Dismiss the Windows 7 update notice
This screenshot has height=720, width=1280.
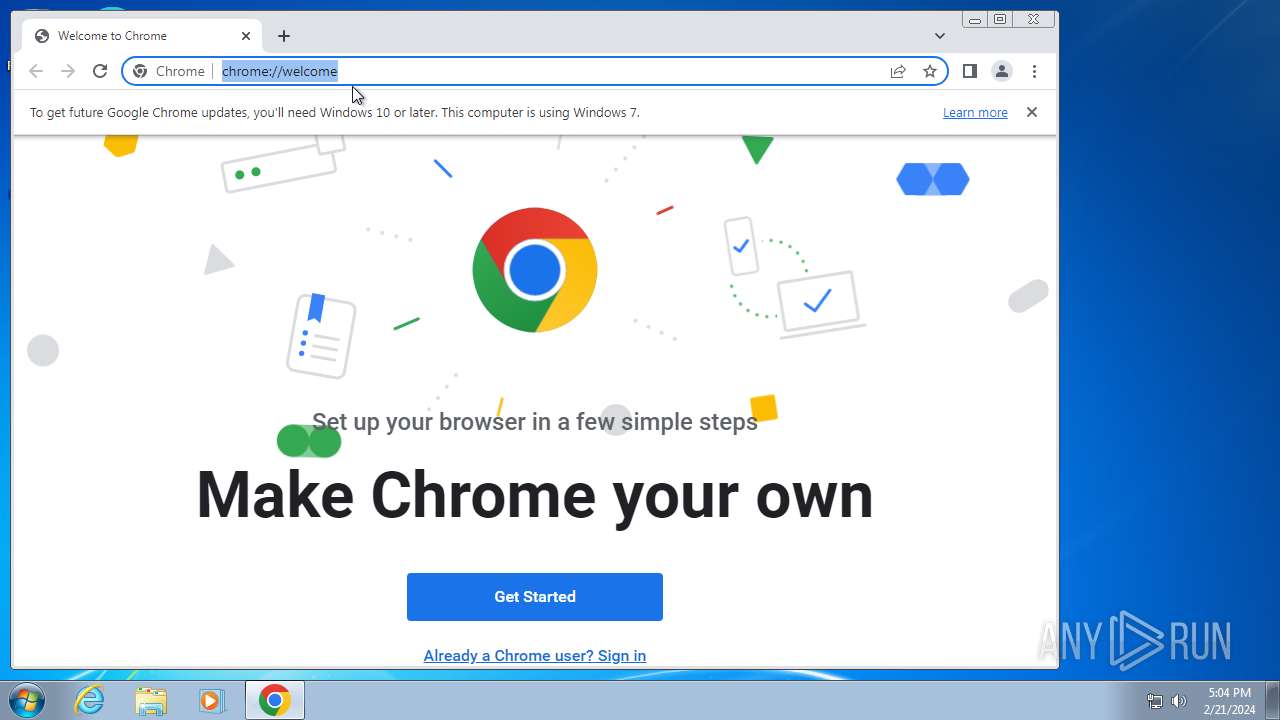pos(1032,112)
